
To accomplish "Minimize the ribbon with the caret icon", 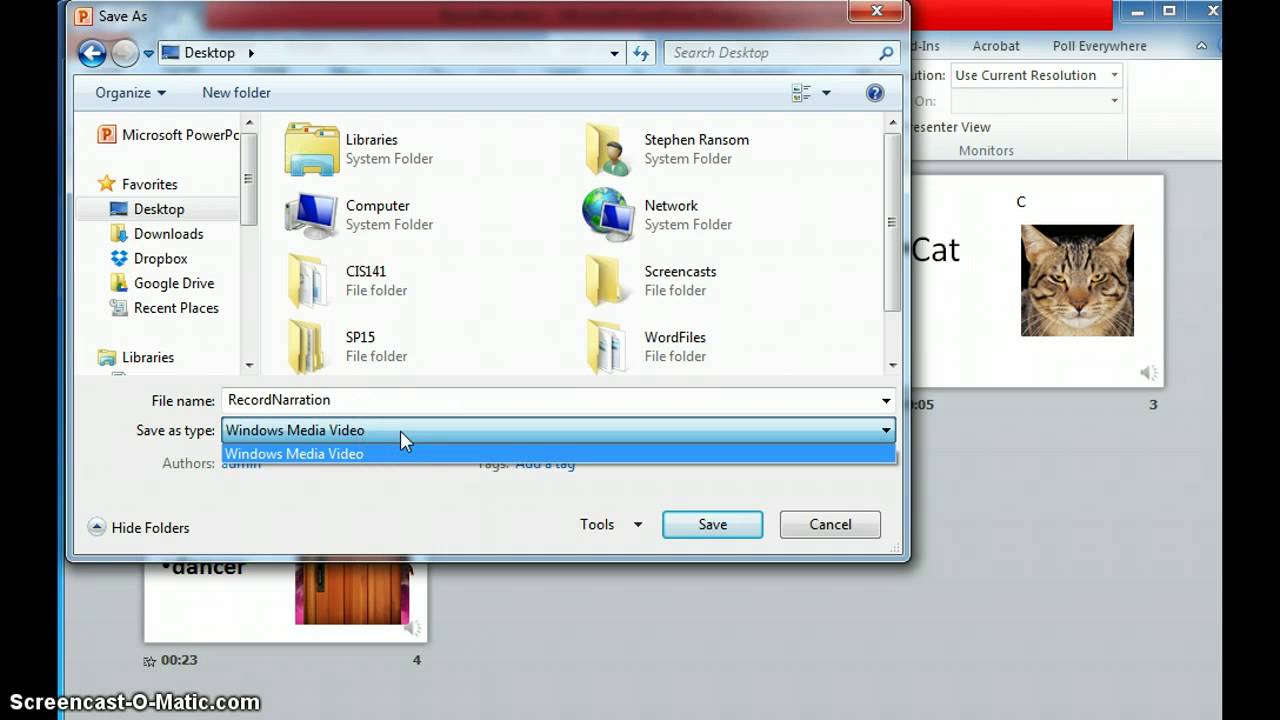I will 1202,46.
